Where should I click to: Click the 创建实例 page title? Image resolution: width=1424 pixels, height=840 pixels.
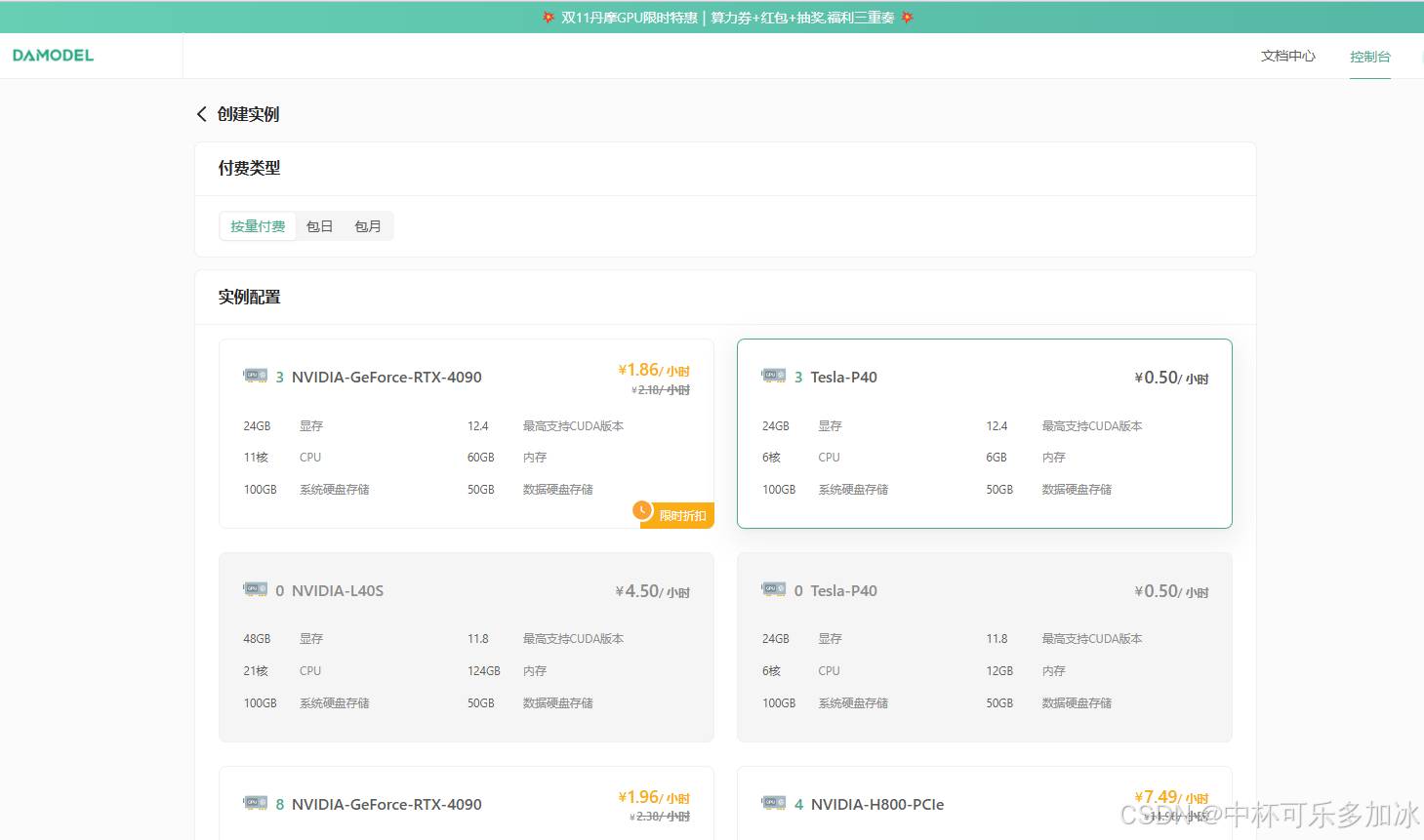point(248,114)
